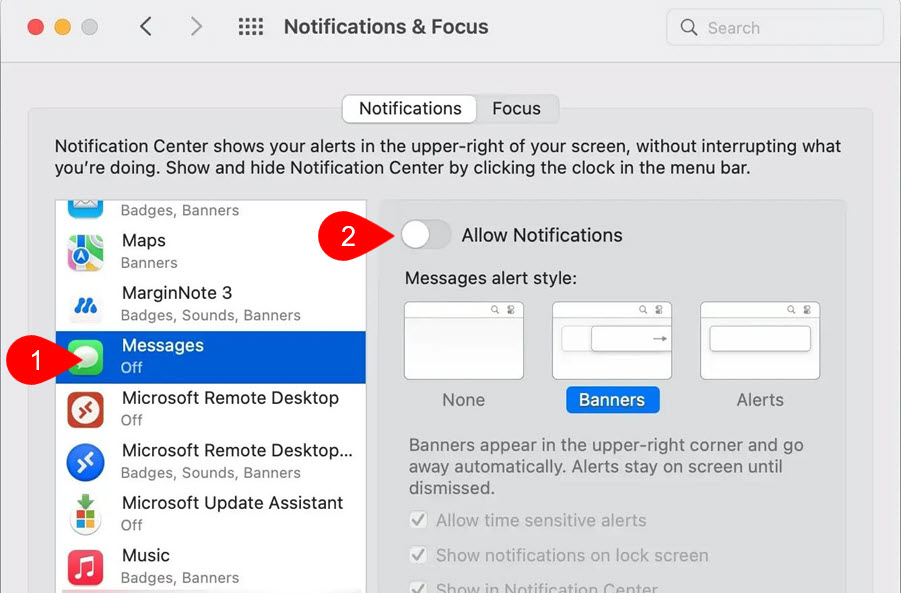Toggle Allow time sensitive alerts checkbox
Screen dimensions: 901x593
click(x=418, y=520)
